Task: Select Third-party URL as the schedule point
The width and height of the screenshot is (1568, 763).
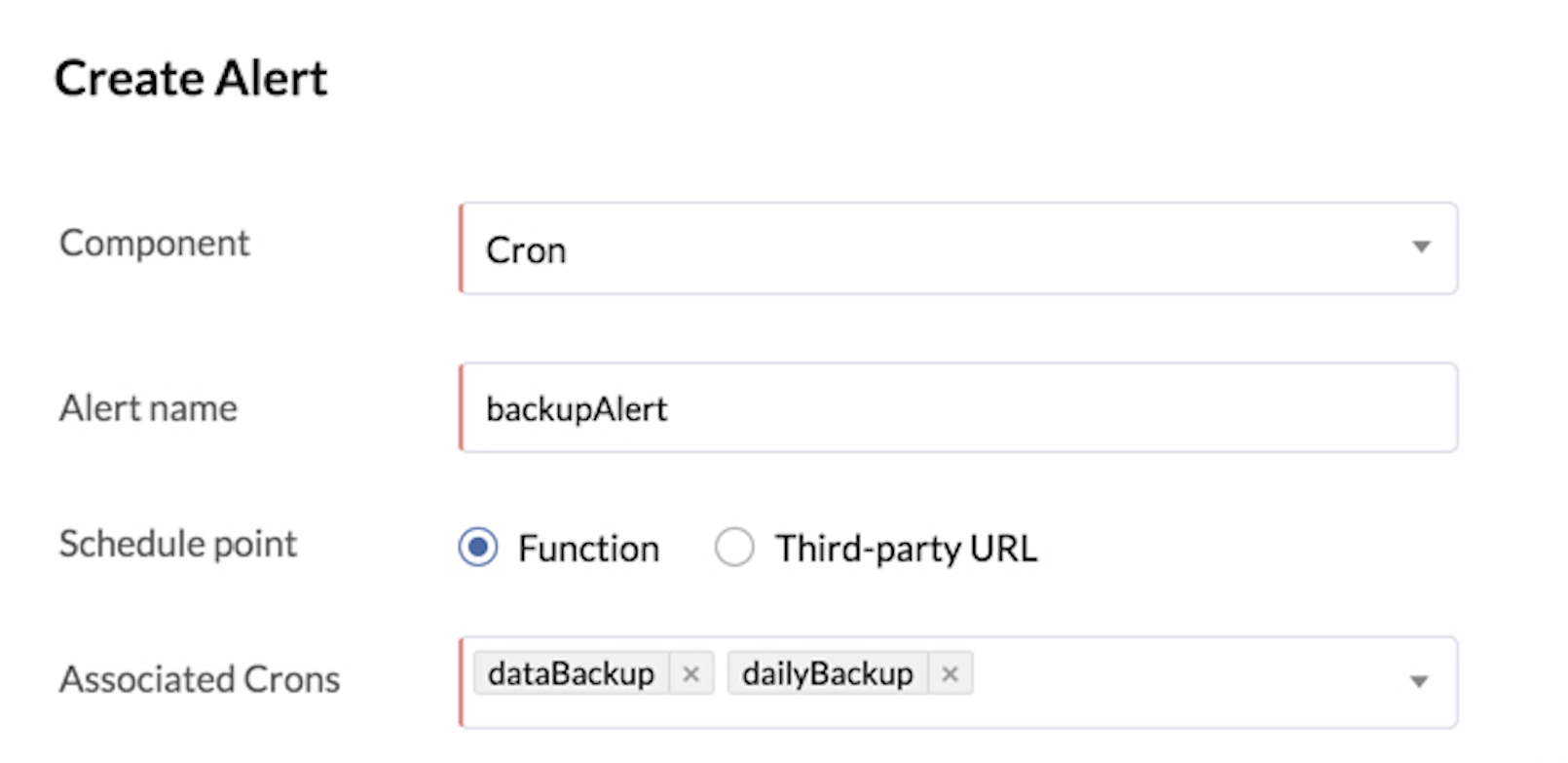Action: (734, 548)
